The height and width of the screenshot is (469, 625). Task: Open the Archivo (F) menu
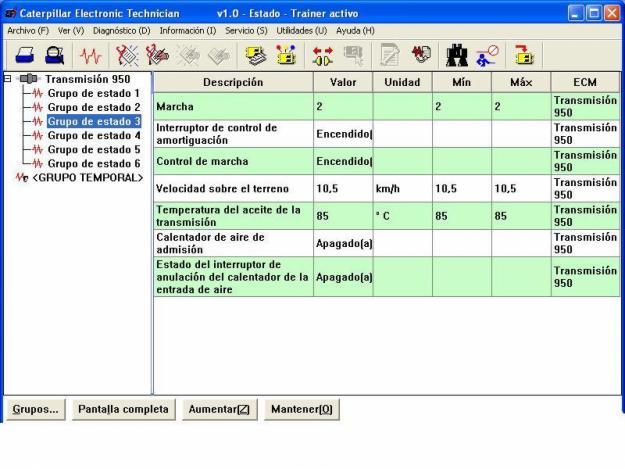click(28, 31)
